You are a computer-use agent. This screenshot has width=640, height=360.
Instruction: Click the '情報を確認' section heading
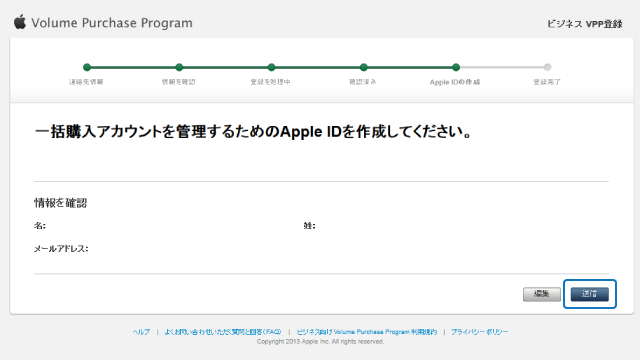[60, 203]
